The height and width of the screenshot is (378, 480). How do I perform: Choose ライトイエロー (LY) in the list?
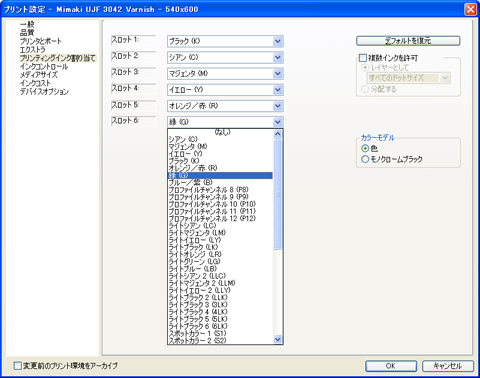[220, 240]
